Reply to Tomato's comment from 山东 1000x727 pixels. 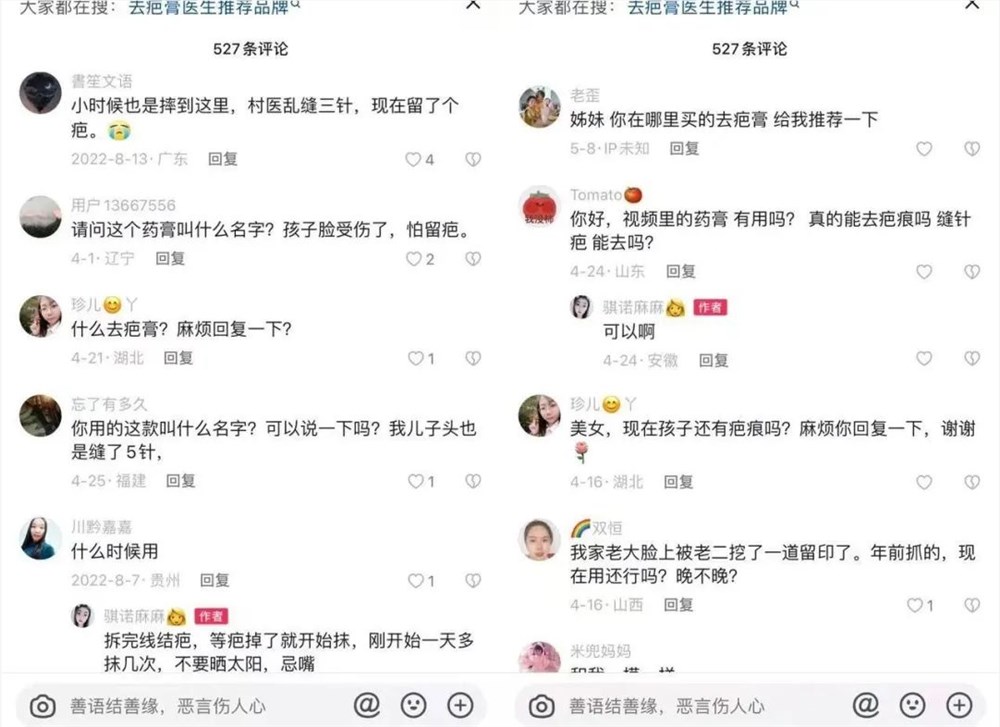click(680, 271)
